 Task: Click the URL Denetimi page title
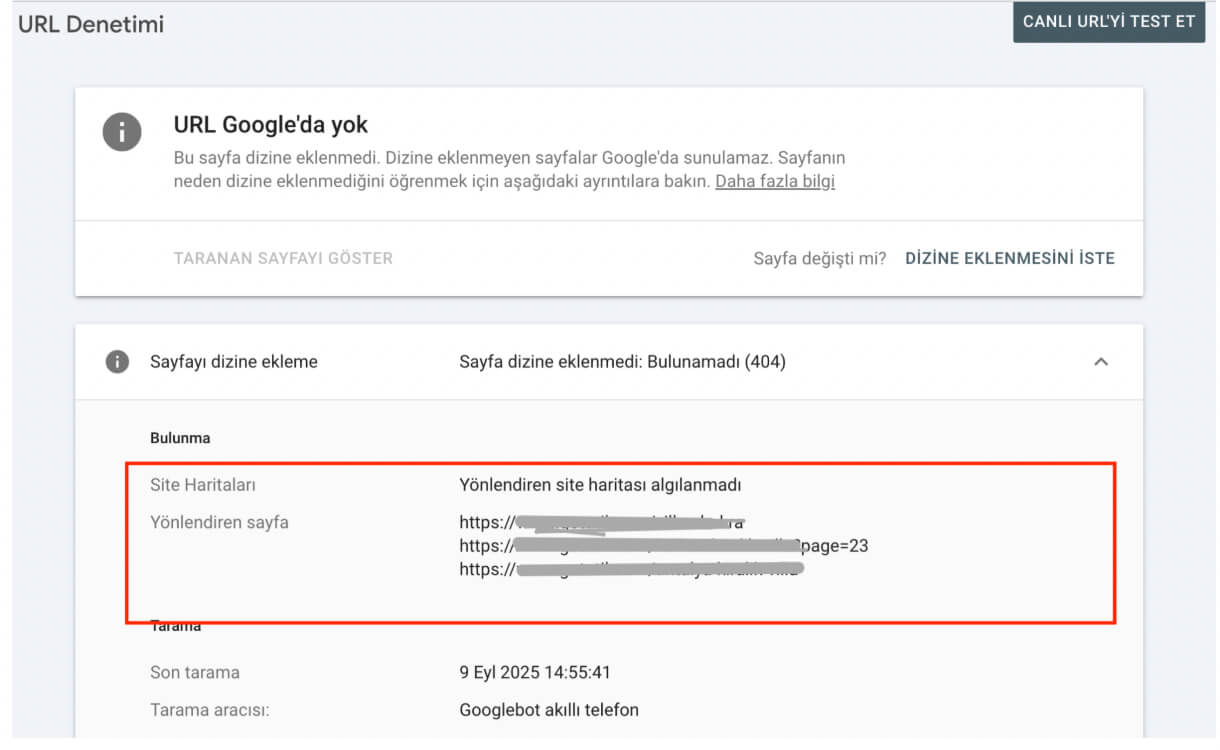[x=91, y=24]
